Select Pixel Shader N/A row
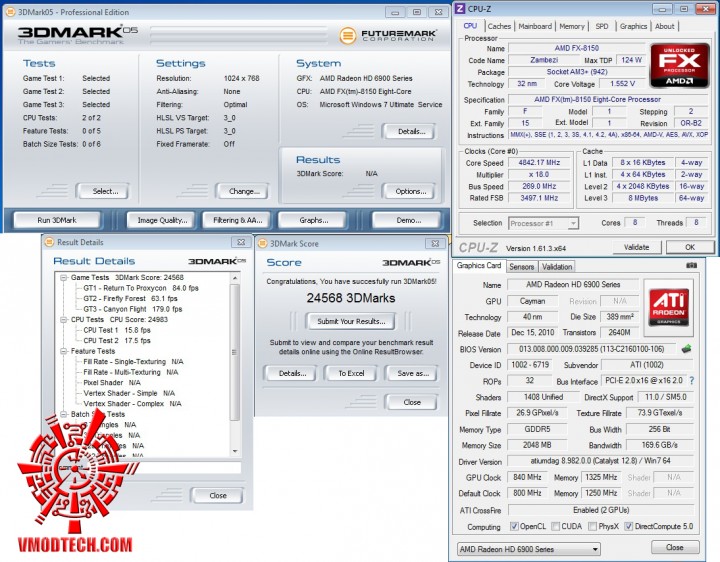Screen dimensions: 720x562 click(112, 382)
